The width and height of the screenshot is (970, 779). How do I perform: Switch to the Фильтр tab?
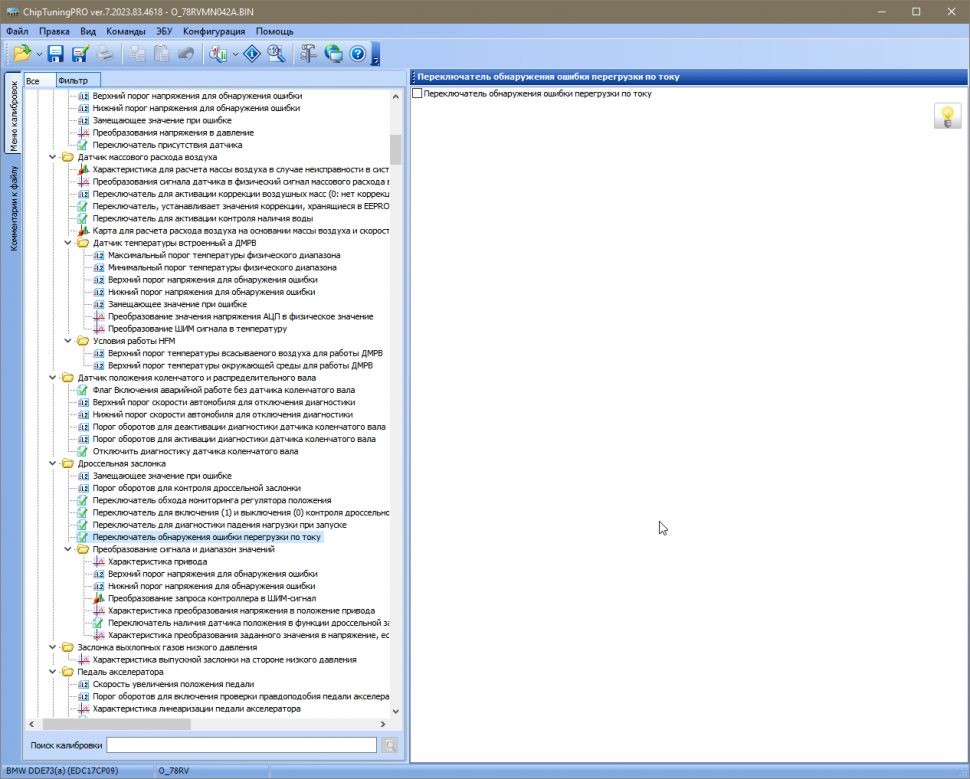coord(73,80)
